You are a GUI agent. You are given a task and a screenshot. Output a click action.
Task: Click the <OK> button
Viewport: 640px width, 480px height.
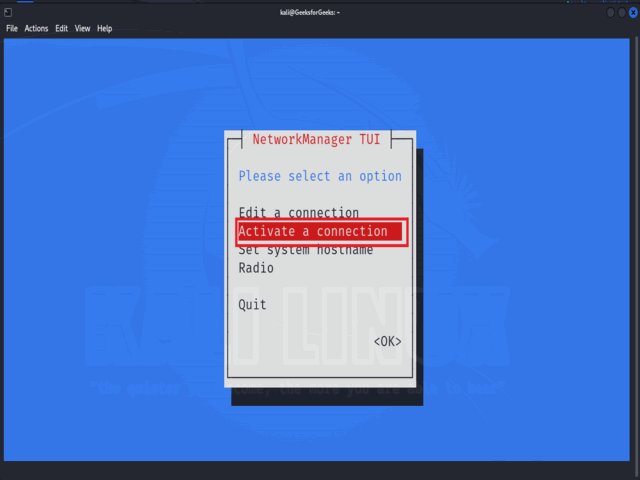click(388, 341)
